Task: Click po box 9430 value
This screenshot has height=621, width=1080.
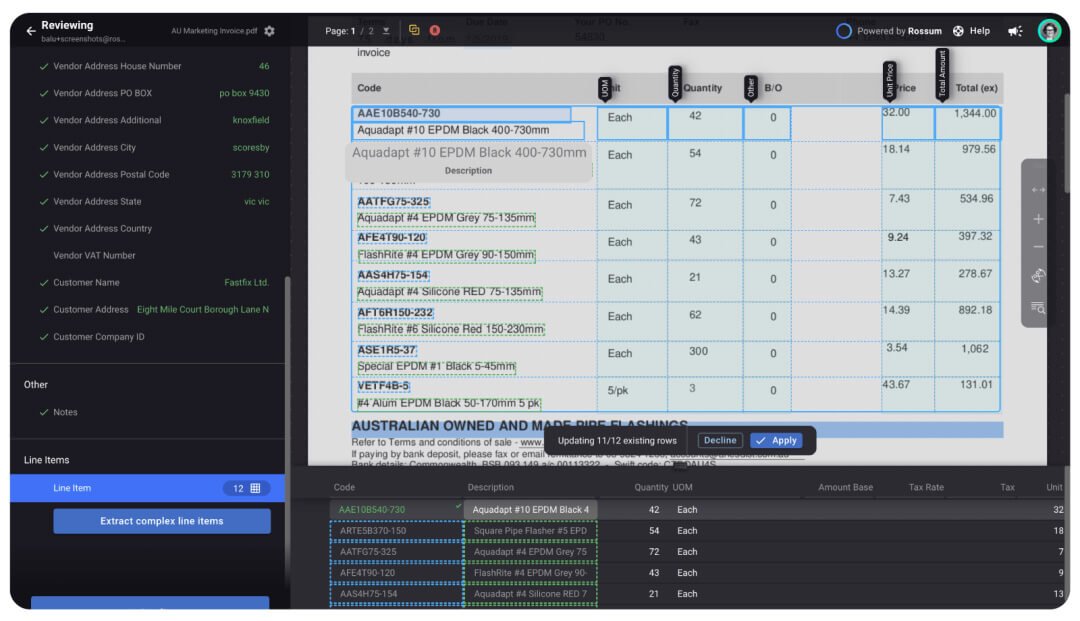Action: pyautogui.click(x=245, y=94)
